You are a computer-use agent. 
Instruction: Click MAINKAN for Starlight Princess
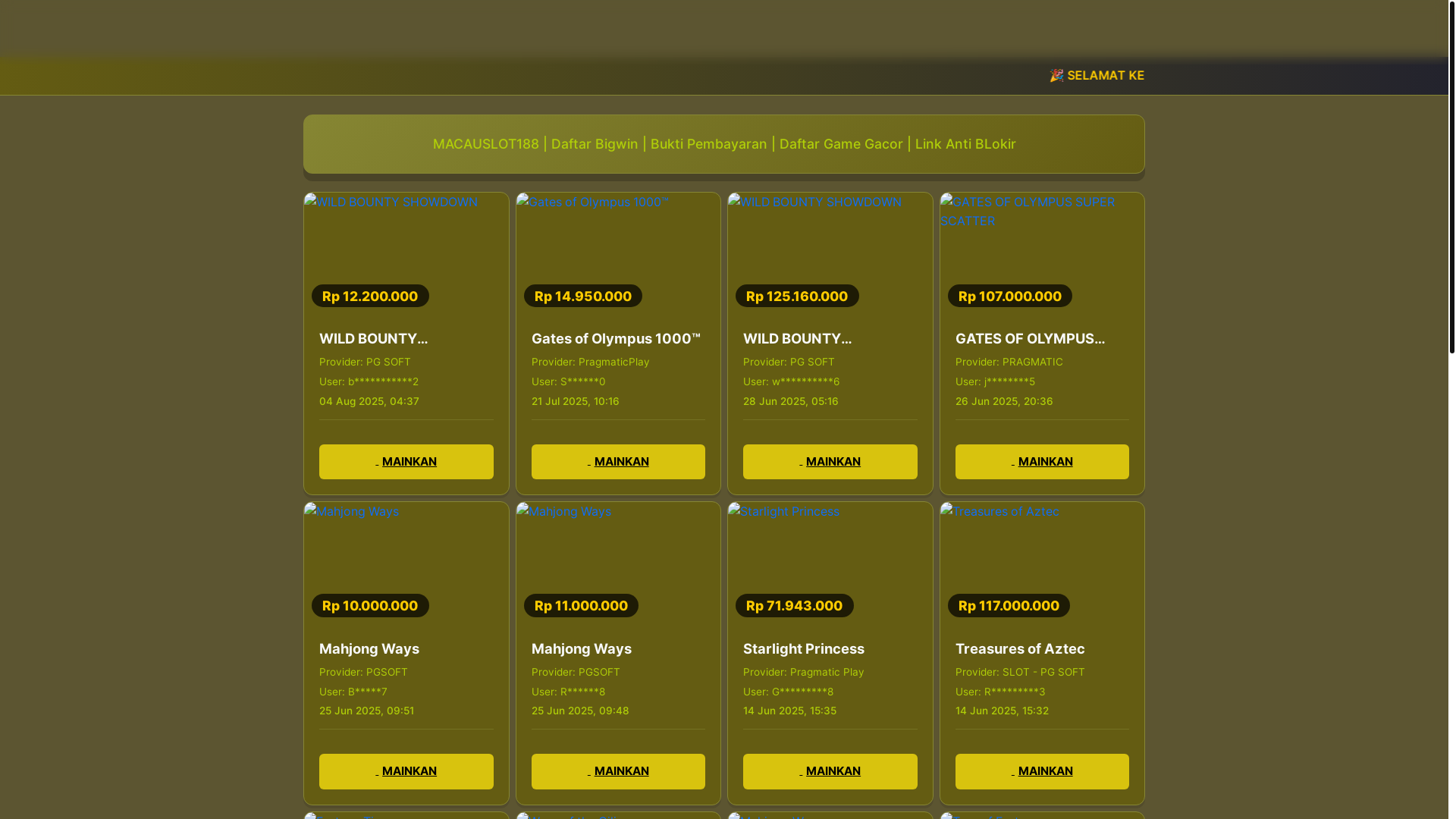click(830, 771)
